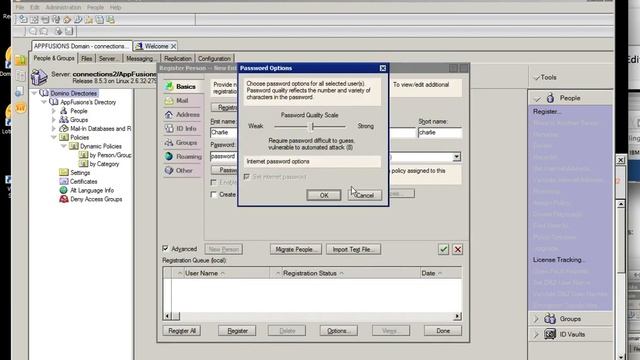The image size is (640, 360).
Task: Select Settings in directory tree
Action: [80, 173]
